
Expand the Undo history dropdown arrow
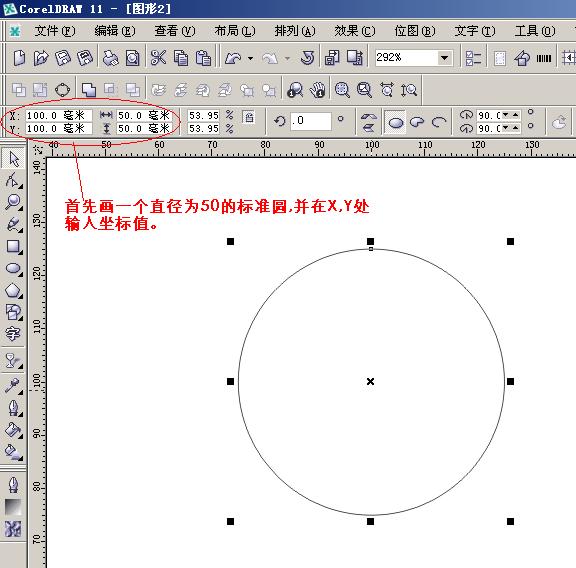[251, 58]
